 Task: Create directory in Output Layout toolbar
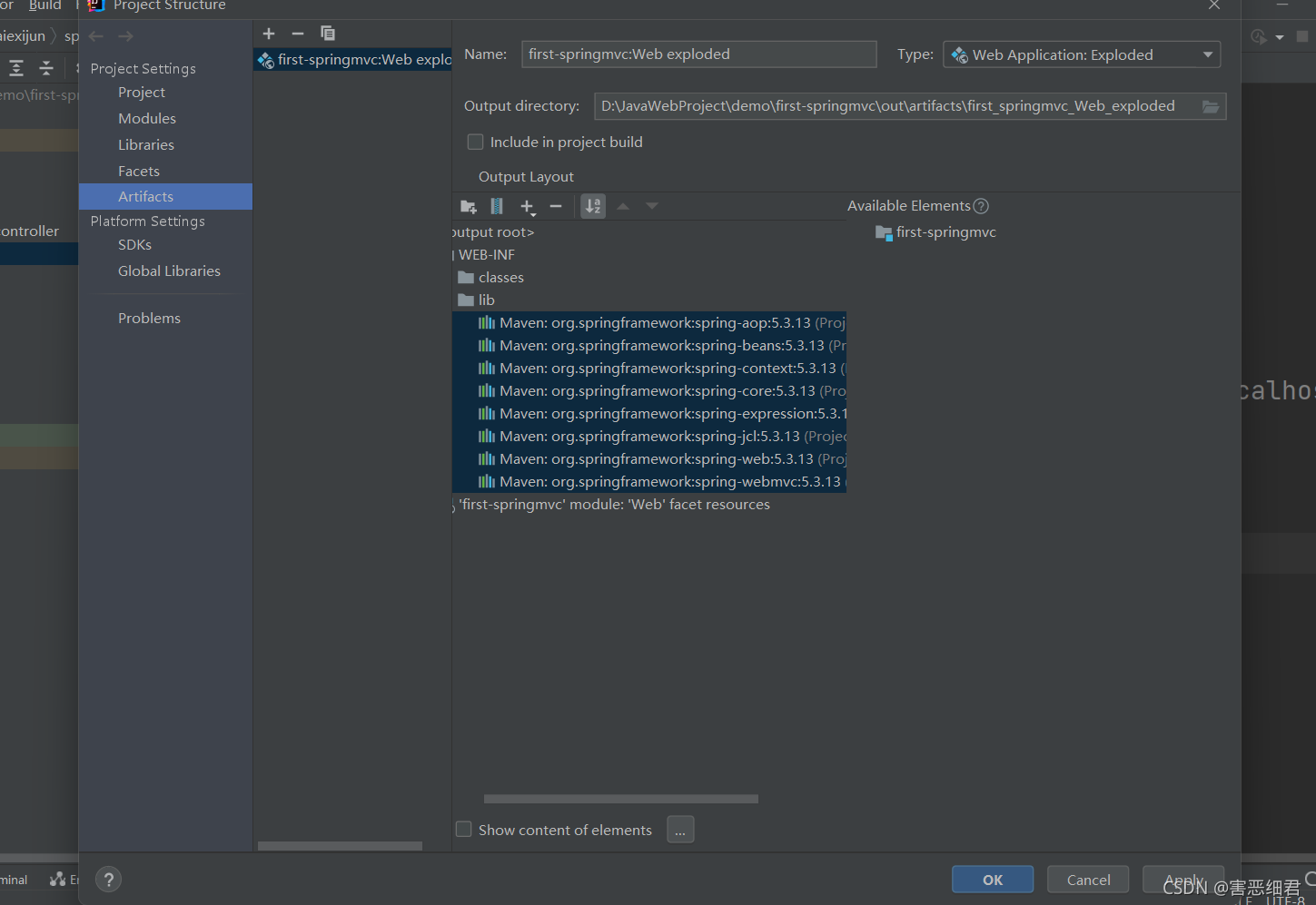click(x=469, y=207)
